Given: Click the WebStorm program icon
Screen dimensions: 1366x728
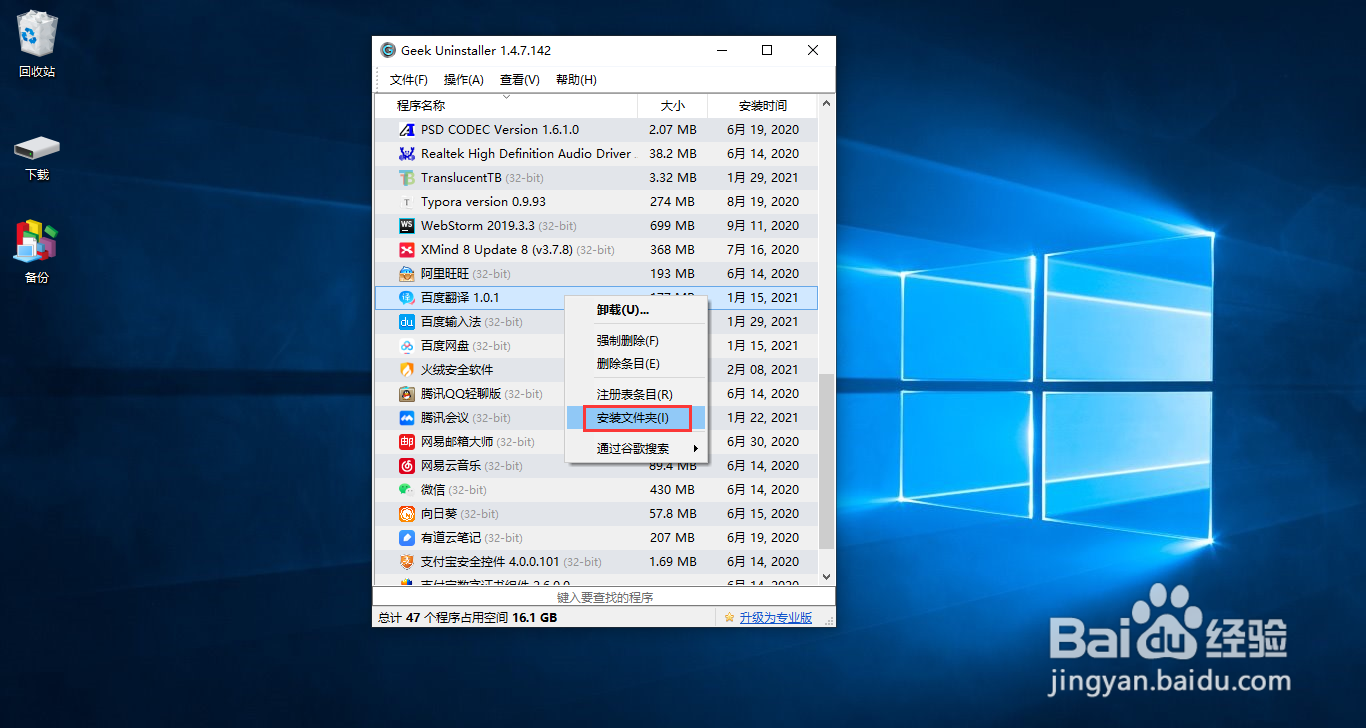Looking at the screenshot, I should [406, 226].
